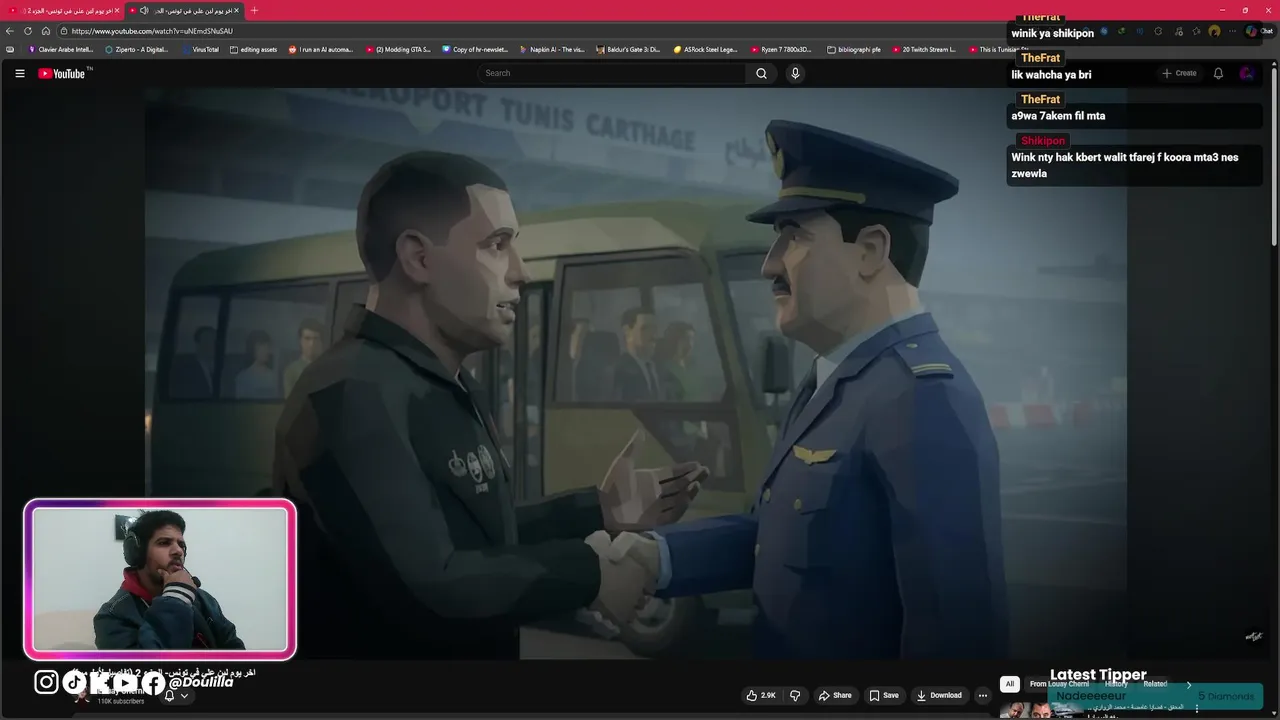Open the Clavier Arabe Intell... bookmark
Screen dimensions: 1280x720
(x=61, y=49)
